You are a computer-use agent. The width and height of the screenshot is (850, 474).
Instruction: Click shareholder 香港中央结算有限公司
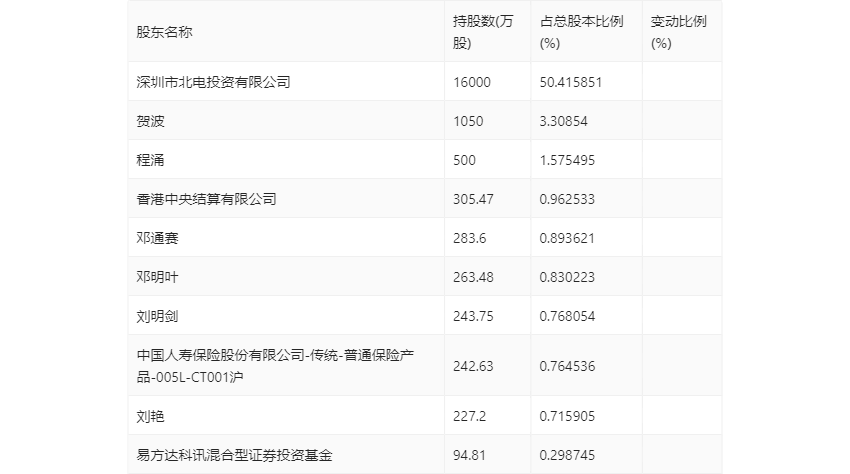(207, 199)
